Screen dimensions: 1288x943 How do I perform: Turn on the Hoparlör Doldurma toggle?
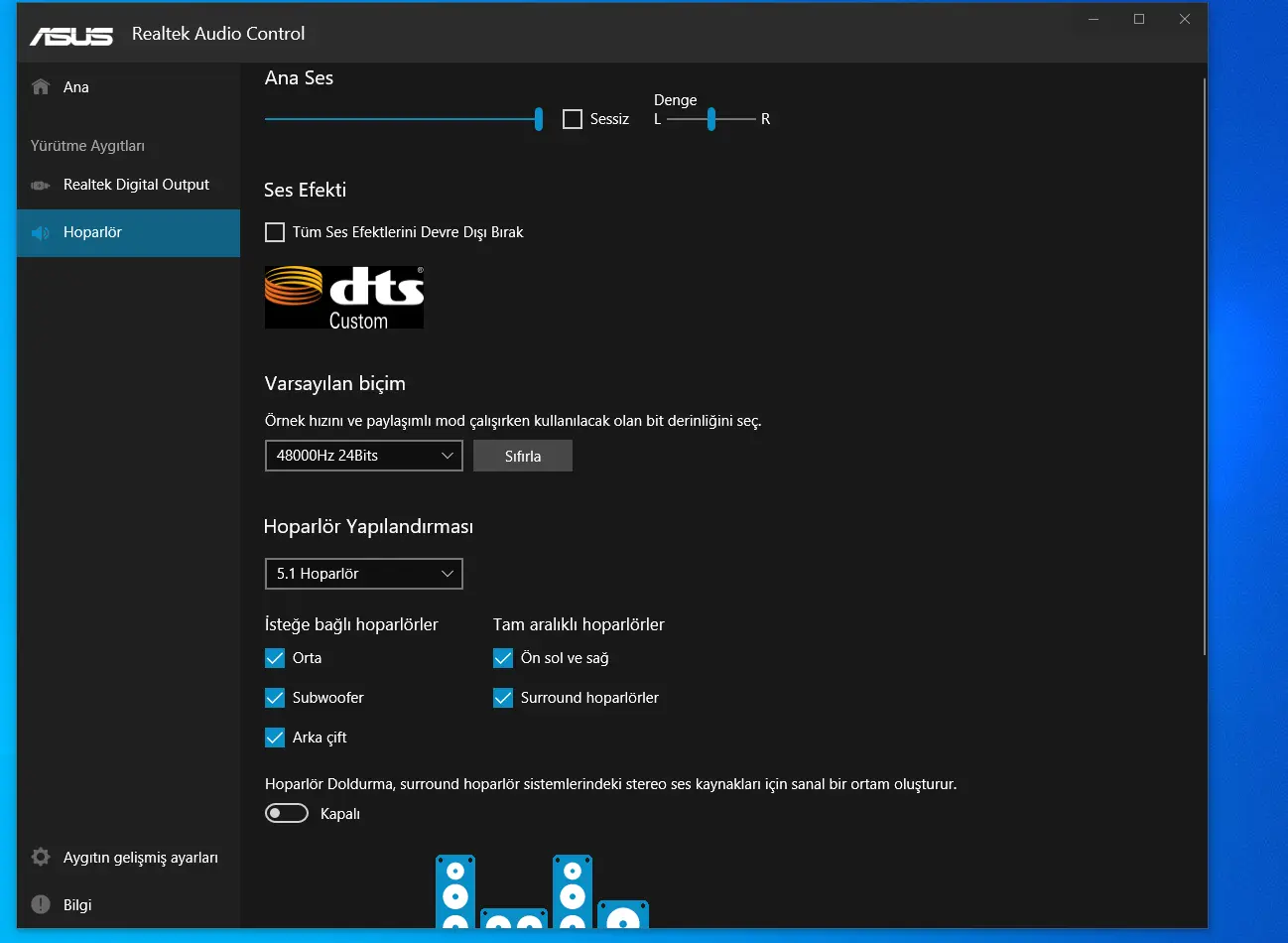point(287,813)
